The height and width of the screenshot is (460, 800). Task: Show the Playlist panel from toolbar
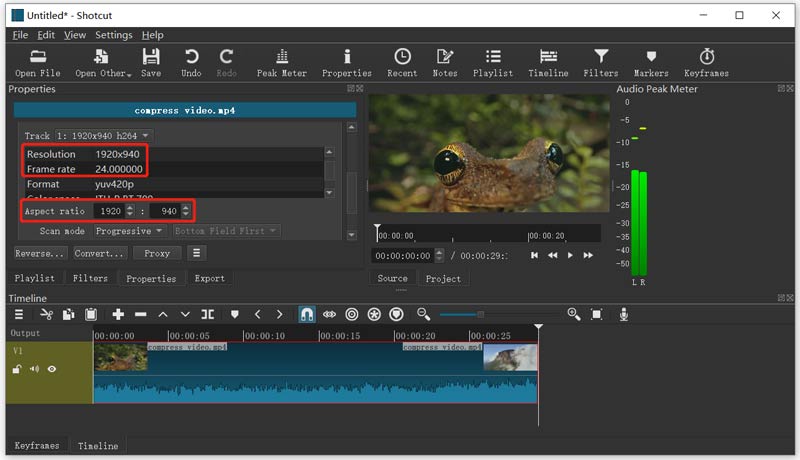click(493, 63)
